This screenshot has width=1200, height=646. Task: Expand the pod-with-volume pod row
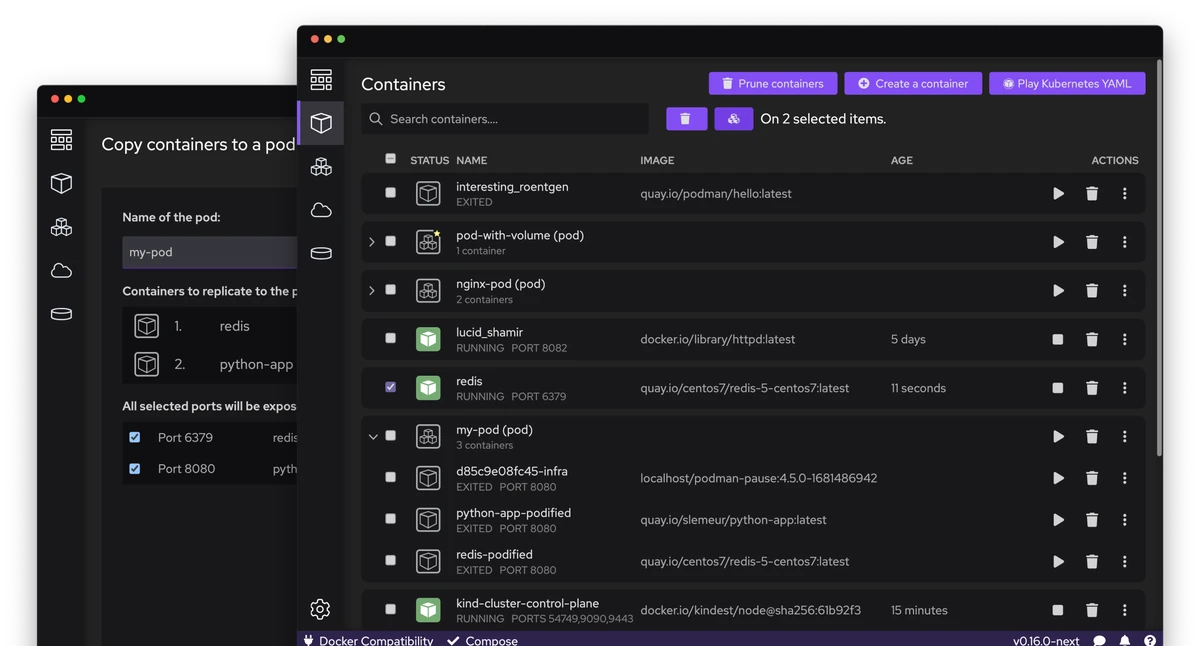(371, 242)
